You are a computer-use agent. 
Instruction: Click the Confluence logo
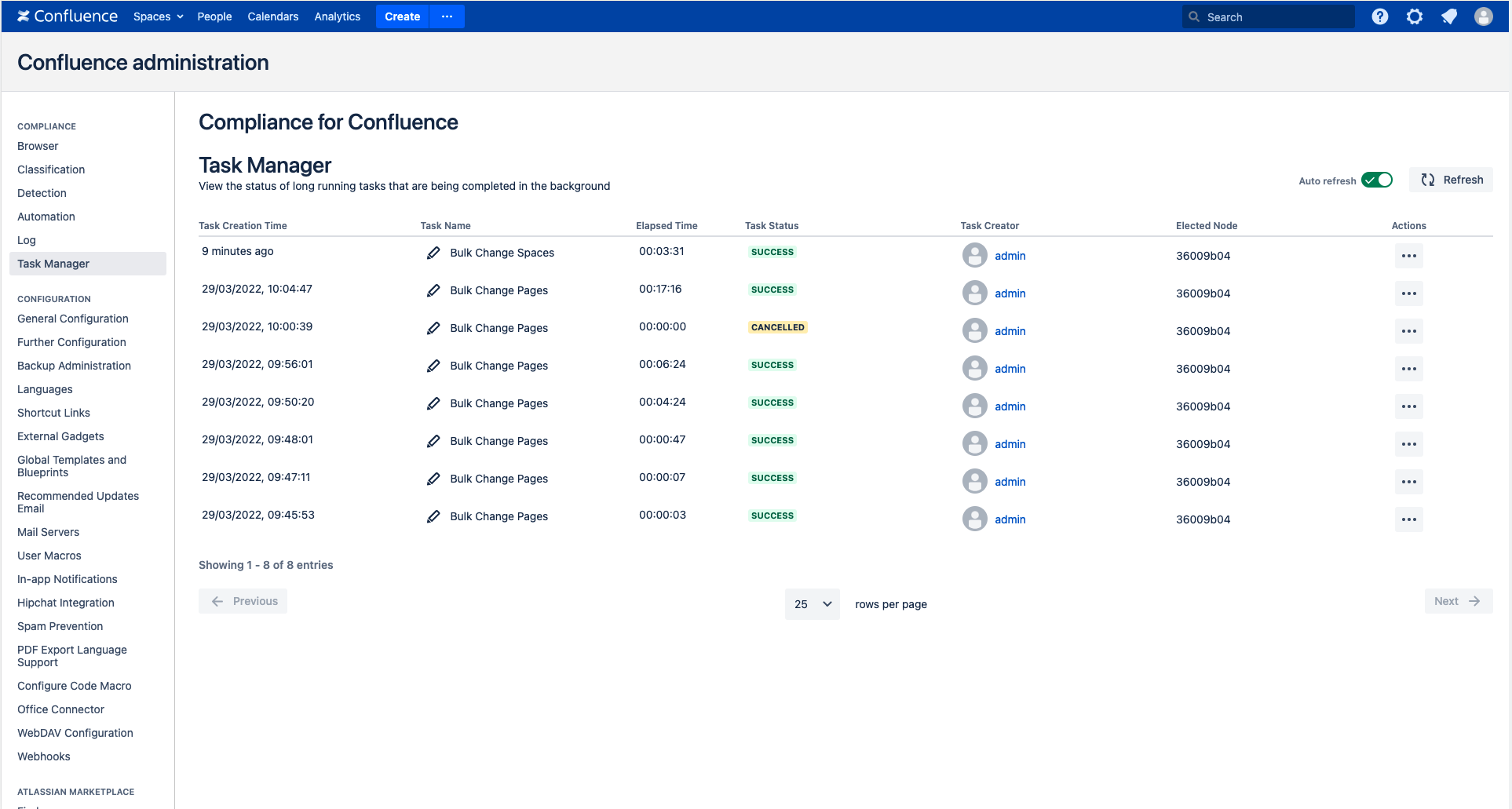coord(68,16)
